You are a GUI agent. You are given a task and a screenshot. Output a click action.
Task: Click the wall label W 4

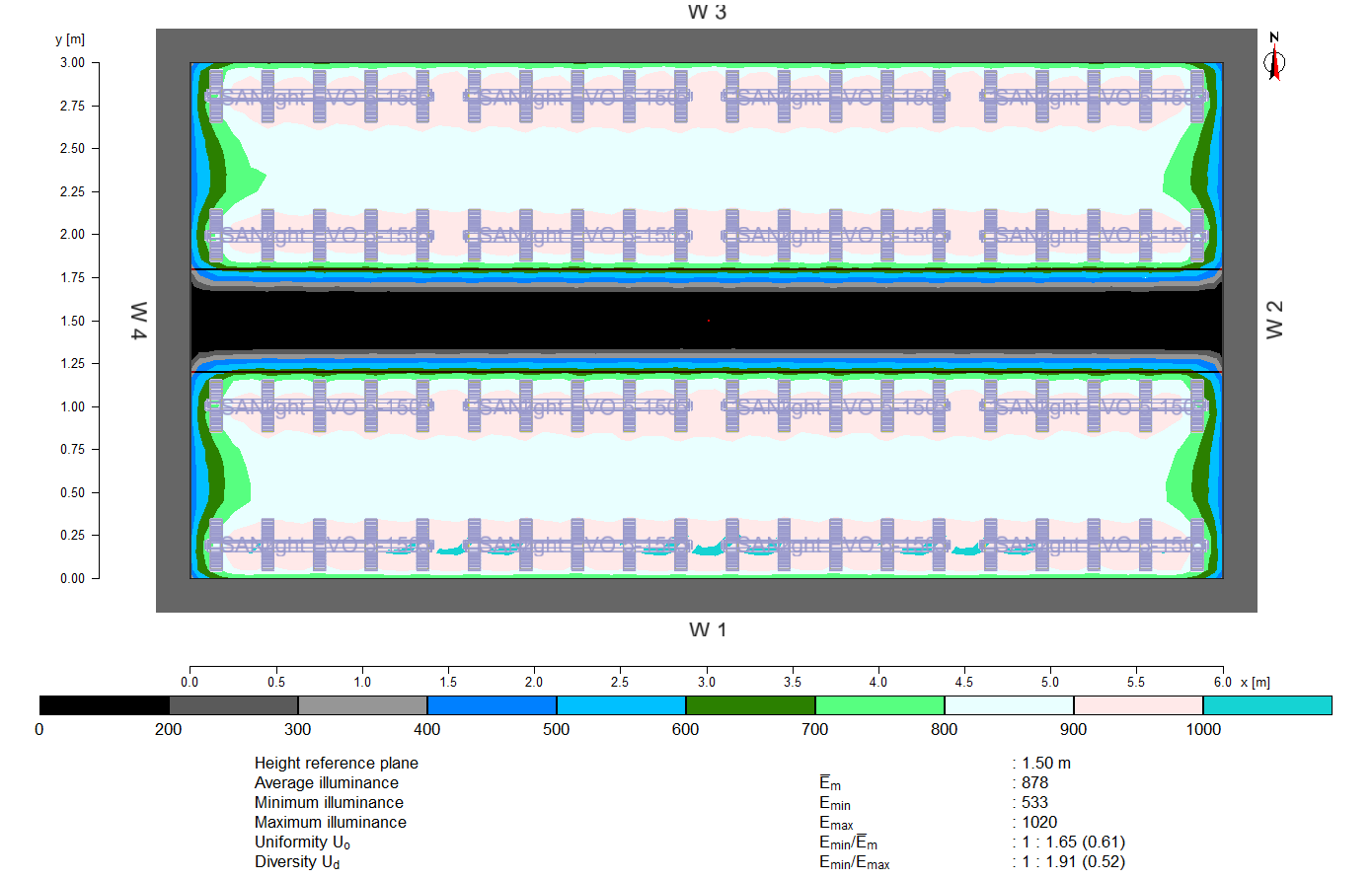coord(139,321)
